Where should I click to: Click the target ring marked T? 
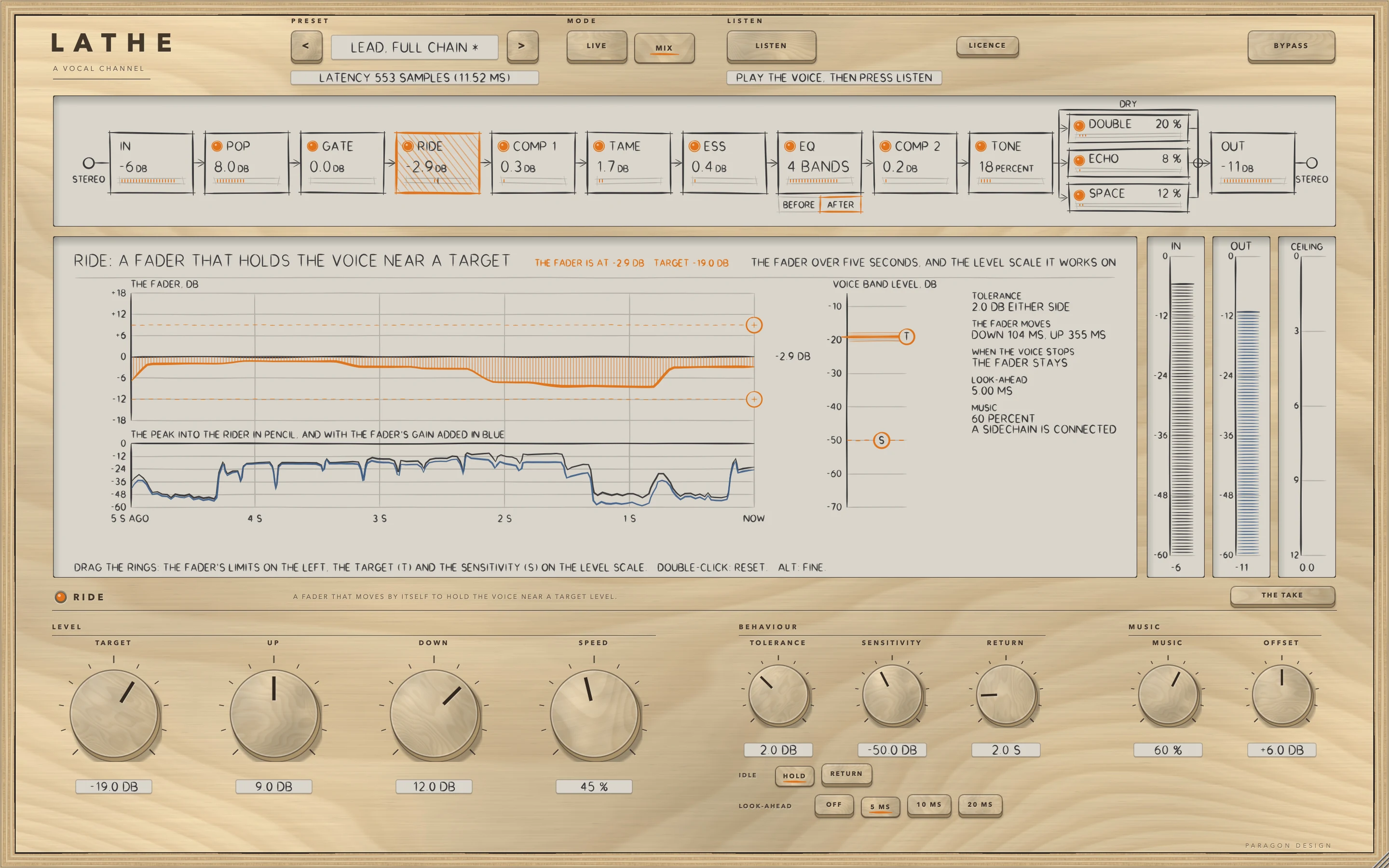point(906,337)
